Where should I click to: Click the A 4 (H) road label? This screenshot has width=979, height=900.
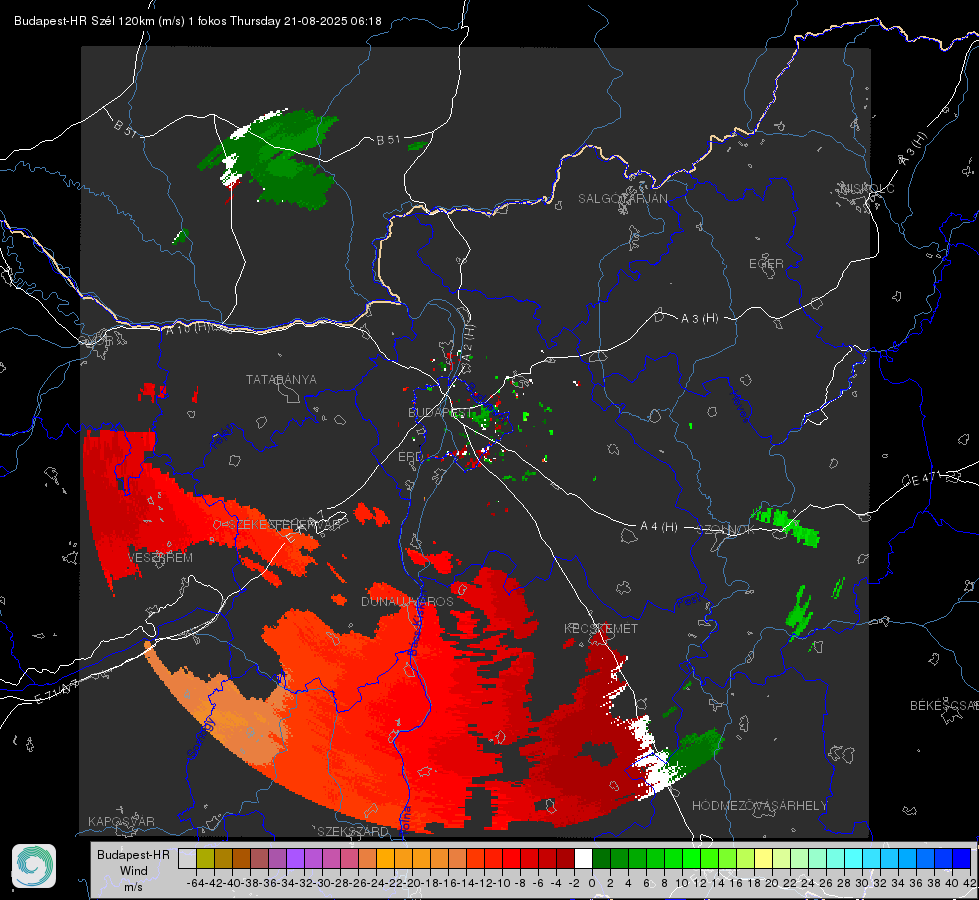point(659,527)
